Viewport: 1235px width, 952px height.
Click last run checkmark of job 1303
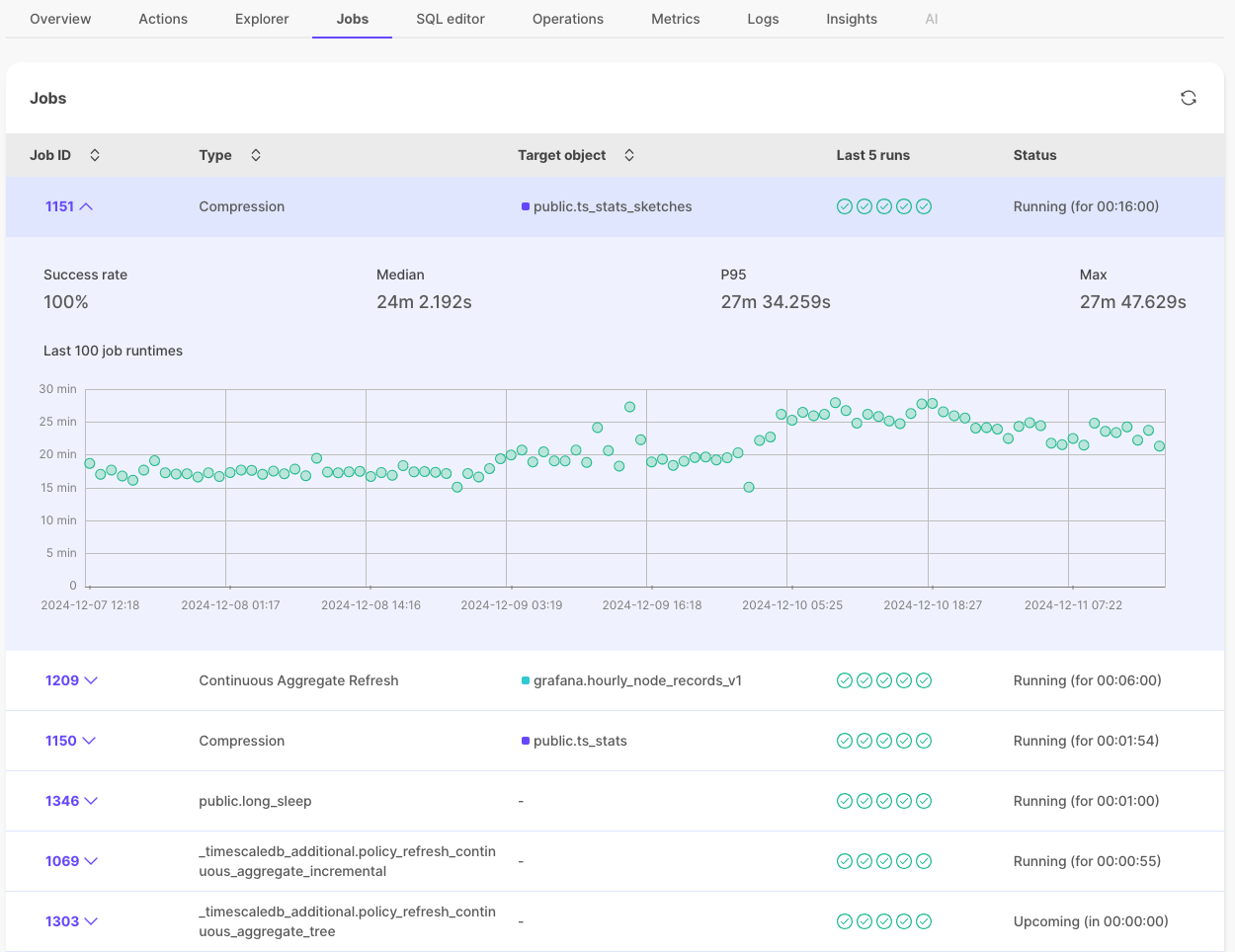(924, 921)
